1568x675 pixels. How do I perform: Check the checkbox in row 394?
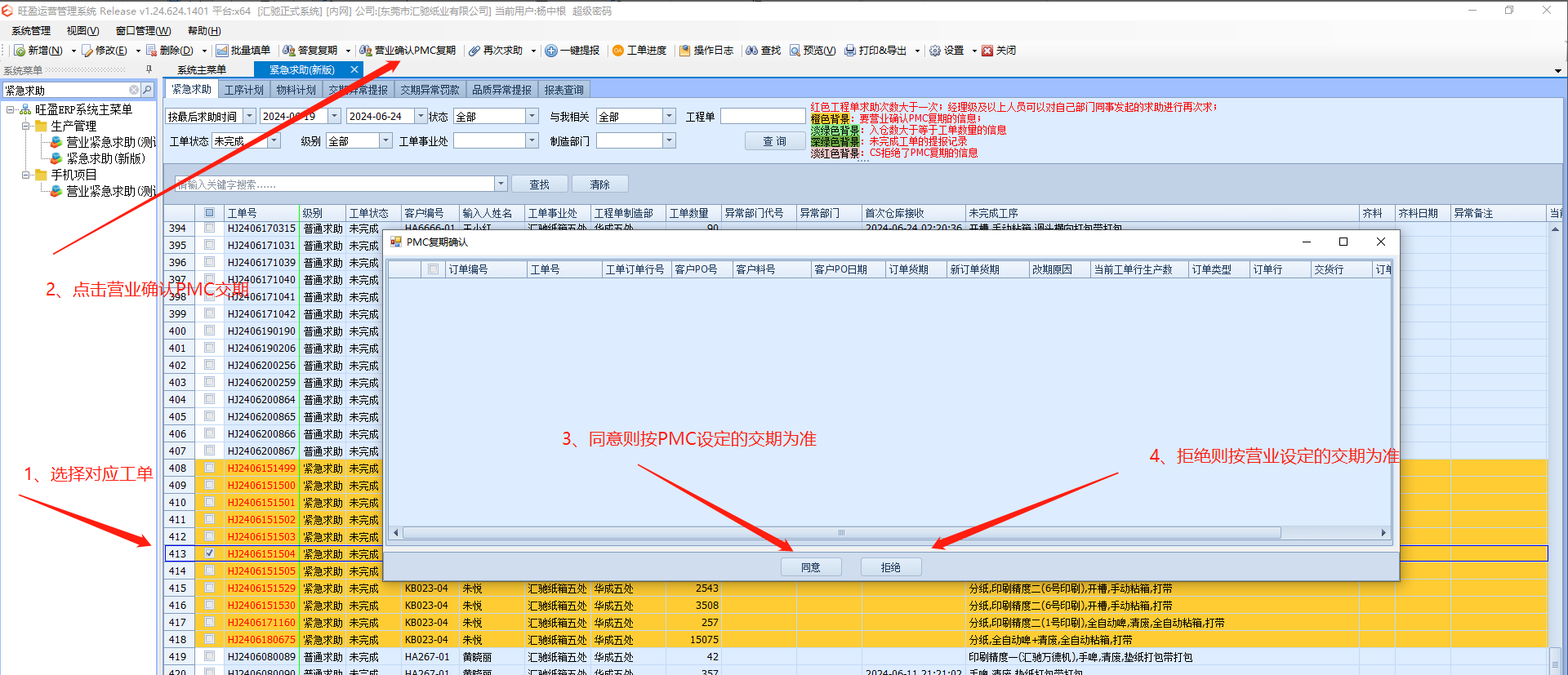210,228
